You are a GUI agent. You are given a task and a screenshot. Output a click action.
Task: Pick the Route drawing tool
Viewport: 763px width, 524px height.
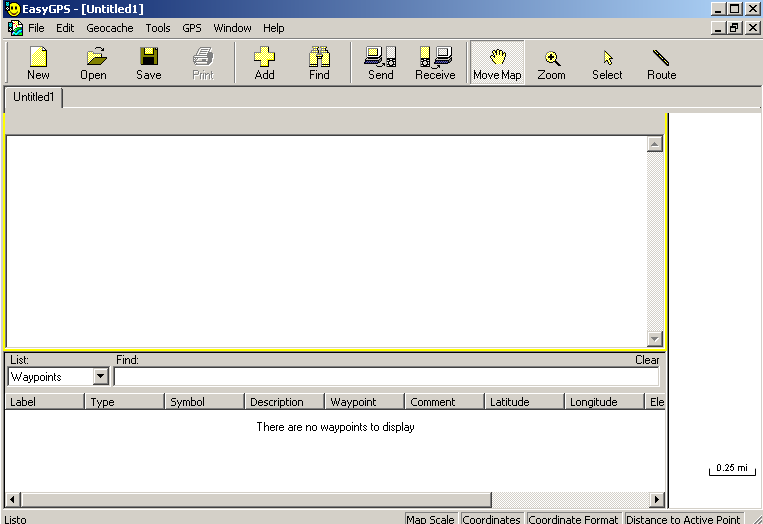[x=661, y=63]
